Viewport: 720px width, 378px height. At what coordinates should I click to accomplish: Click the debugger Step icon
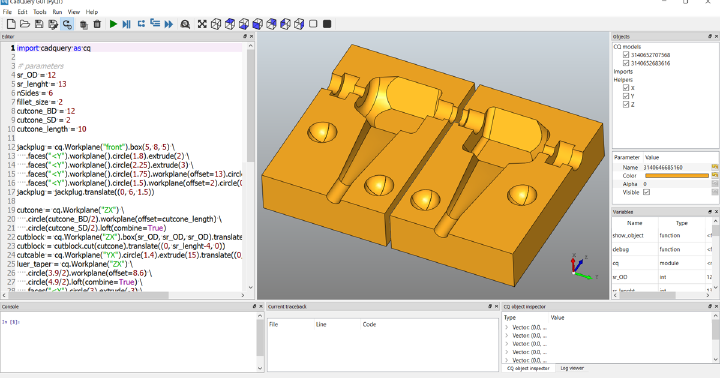tap(141, 24)
